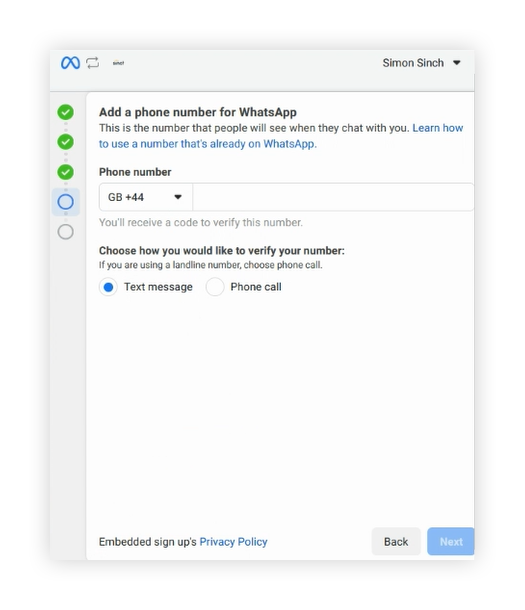Click the final unfilled step circle
Image resolution: width=525 pixels, height=610 pixels.
[65, 232]
